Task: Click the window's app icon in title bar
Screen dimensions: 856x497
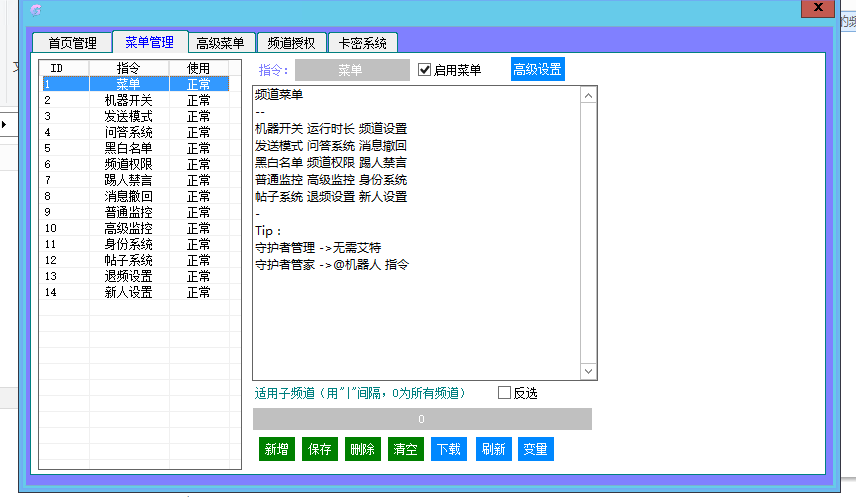Action: (35, 10)
